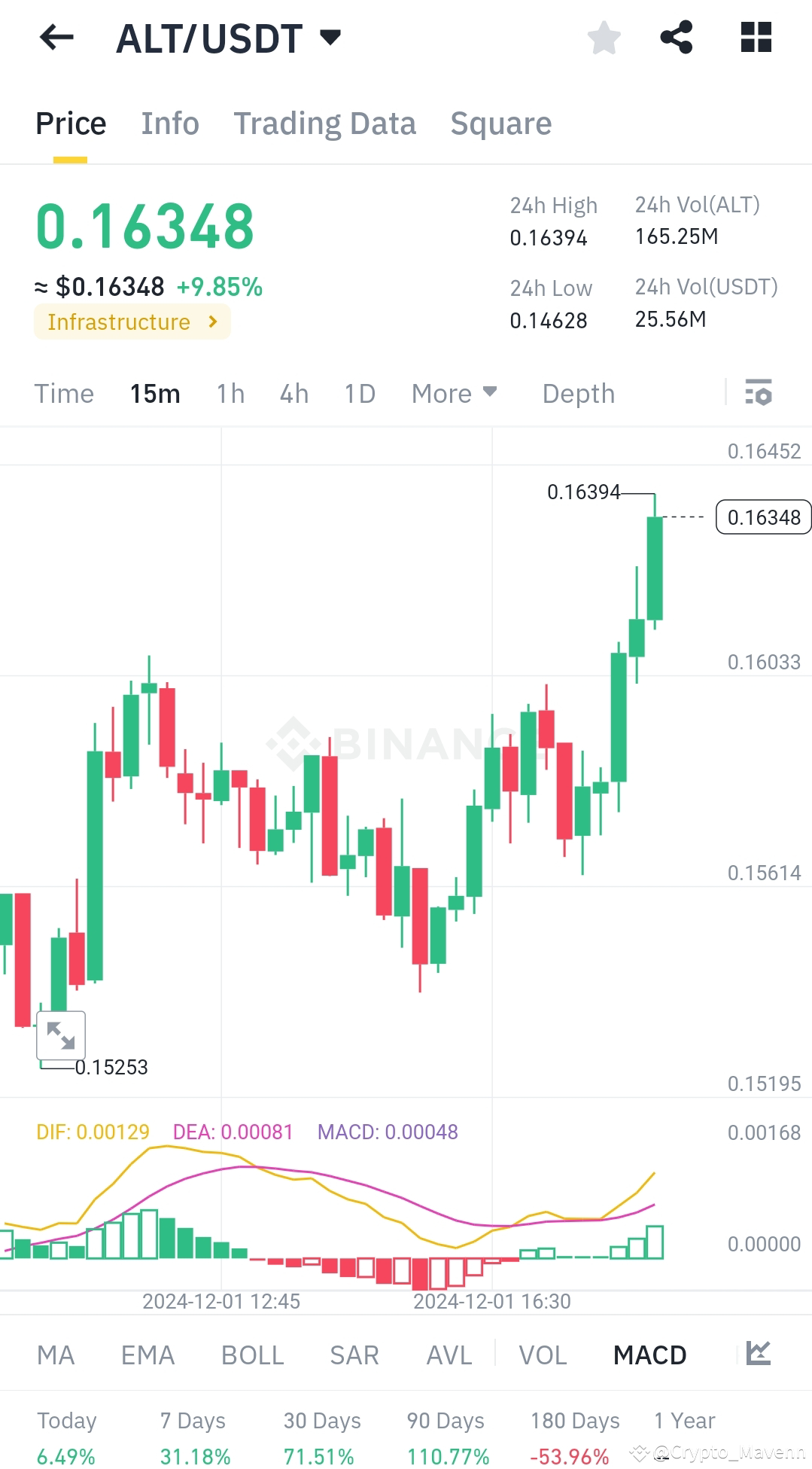Open advanced chart with the line-chart icon
The image size is (812, 1469).
pyautogui.click(x=759, y=1354)
